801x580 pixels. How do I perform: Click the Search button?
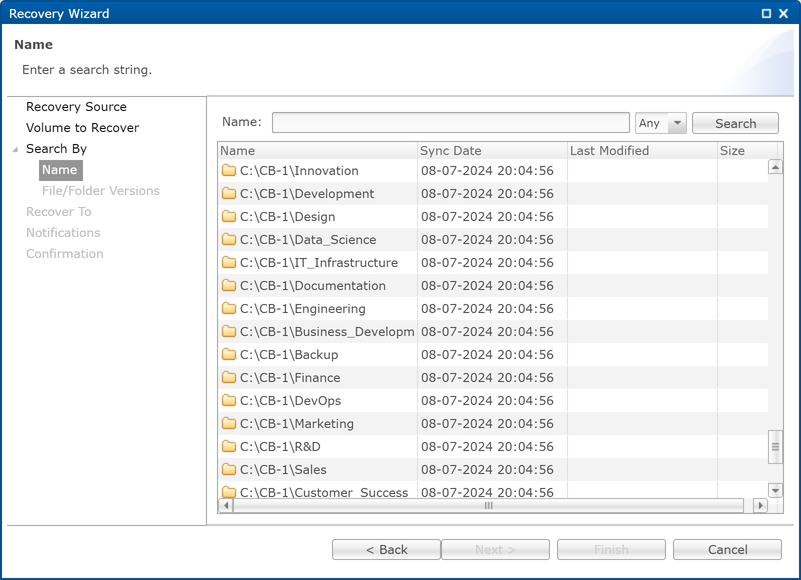tap(735, 123)
